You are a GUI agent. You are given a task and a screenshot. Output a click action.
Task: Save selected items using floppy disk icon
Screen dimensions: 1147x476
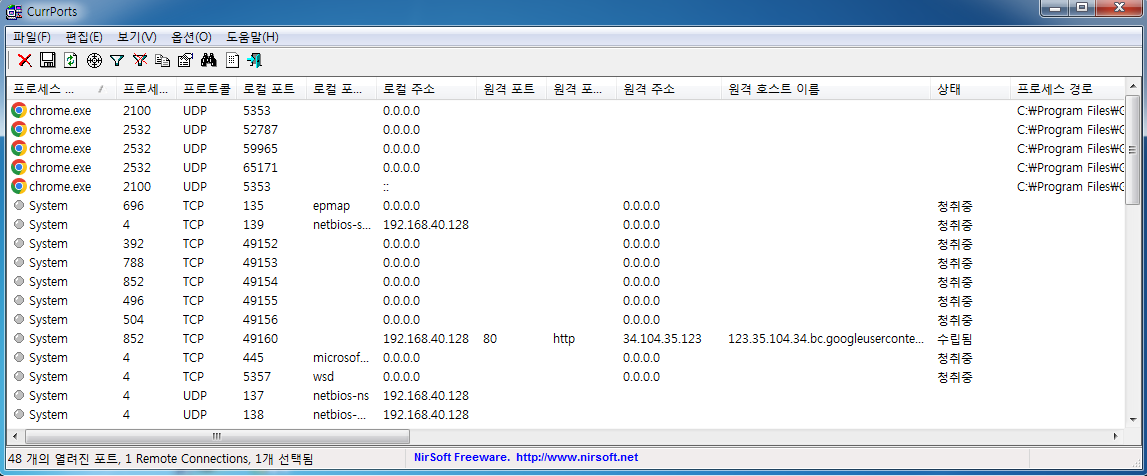(x=48, y=61)
